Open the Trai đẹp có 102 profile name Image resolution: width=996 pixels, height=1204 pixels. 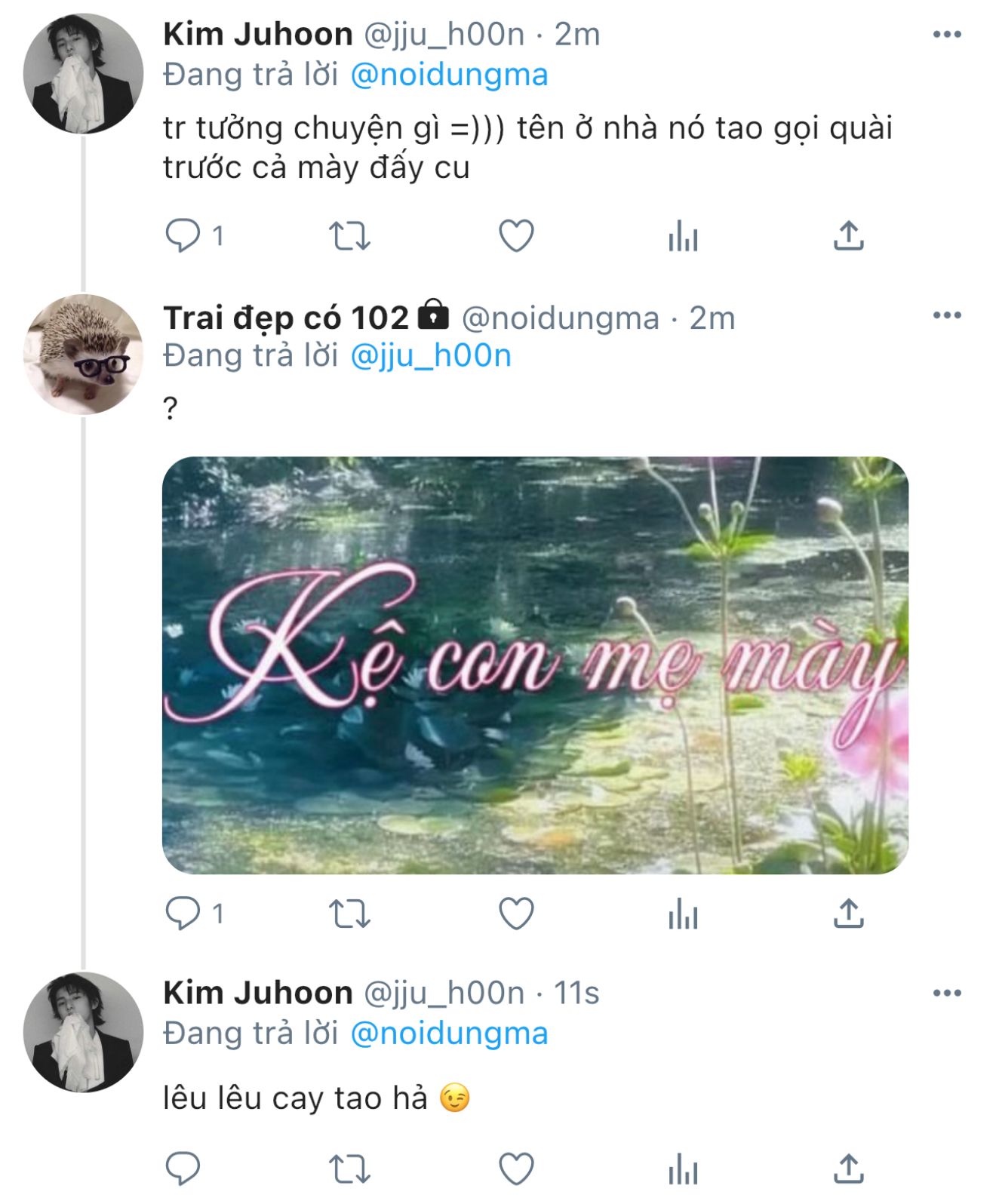click(x=286, y=318)
